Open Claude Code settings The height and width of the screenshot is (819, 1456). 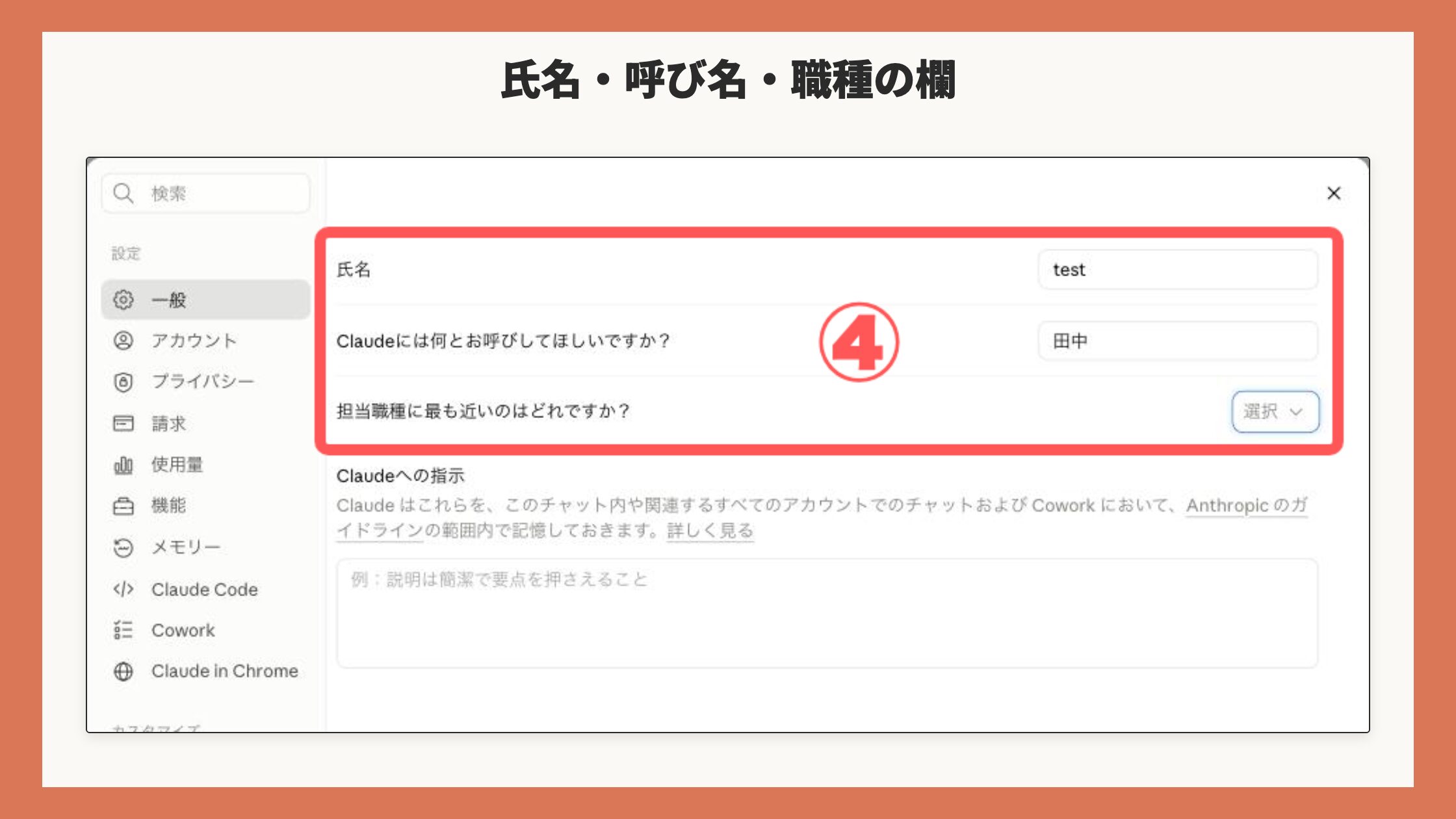[206, 589]
